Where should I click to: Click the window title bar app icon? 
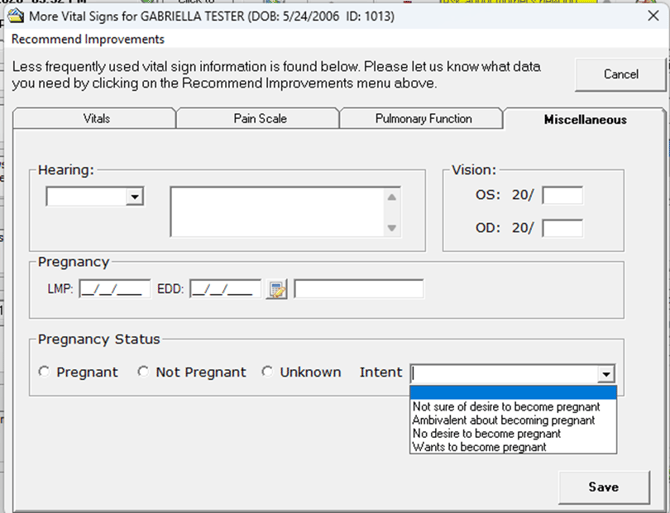(15, 17)
